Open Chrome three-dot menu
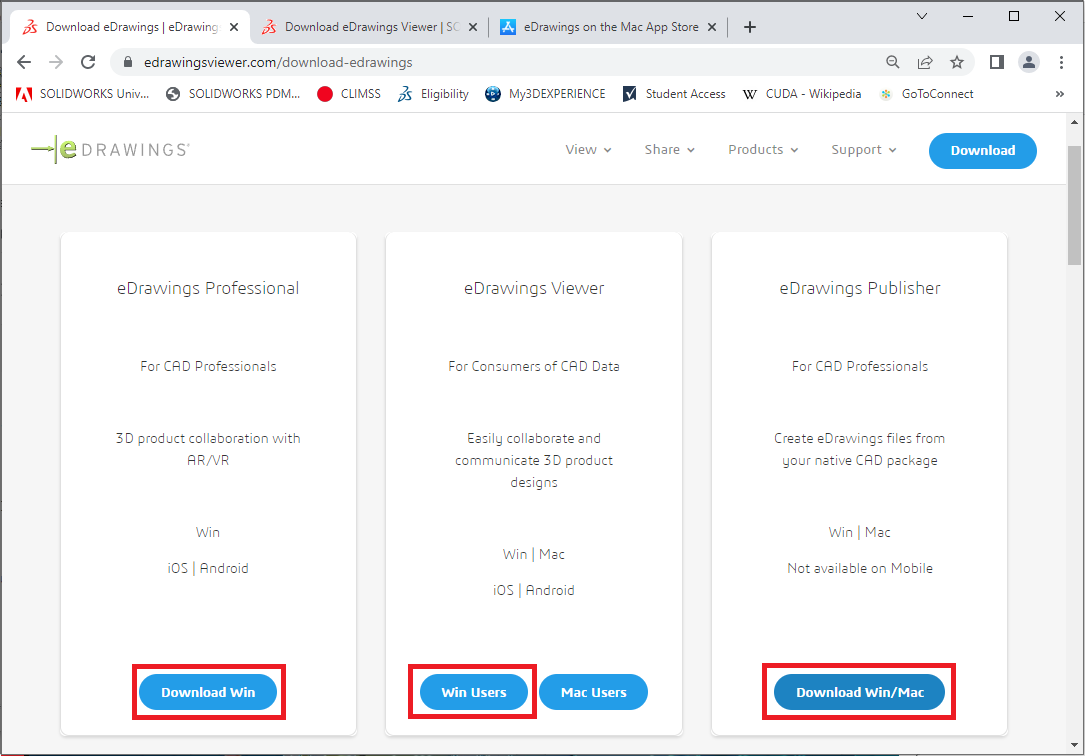The width and height of the screenshot is (1085, 756). (x=1061, y=62)
